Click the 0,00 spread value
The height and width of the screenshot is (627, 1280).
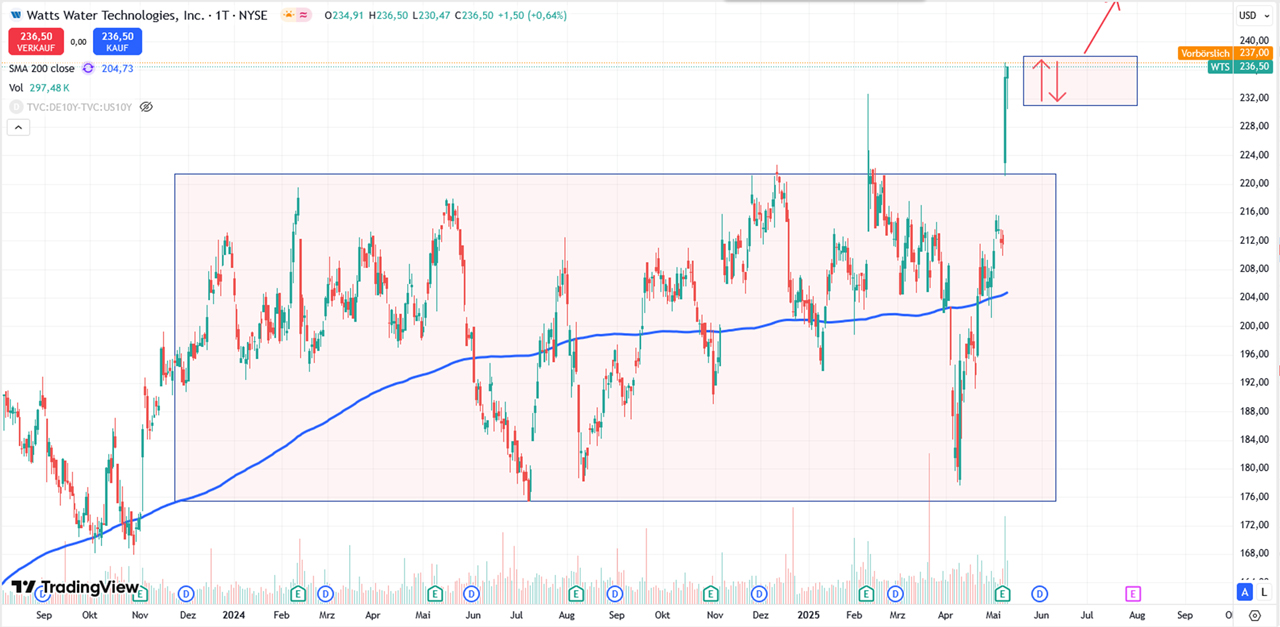point(78,42)
